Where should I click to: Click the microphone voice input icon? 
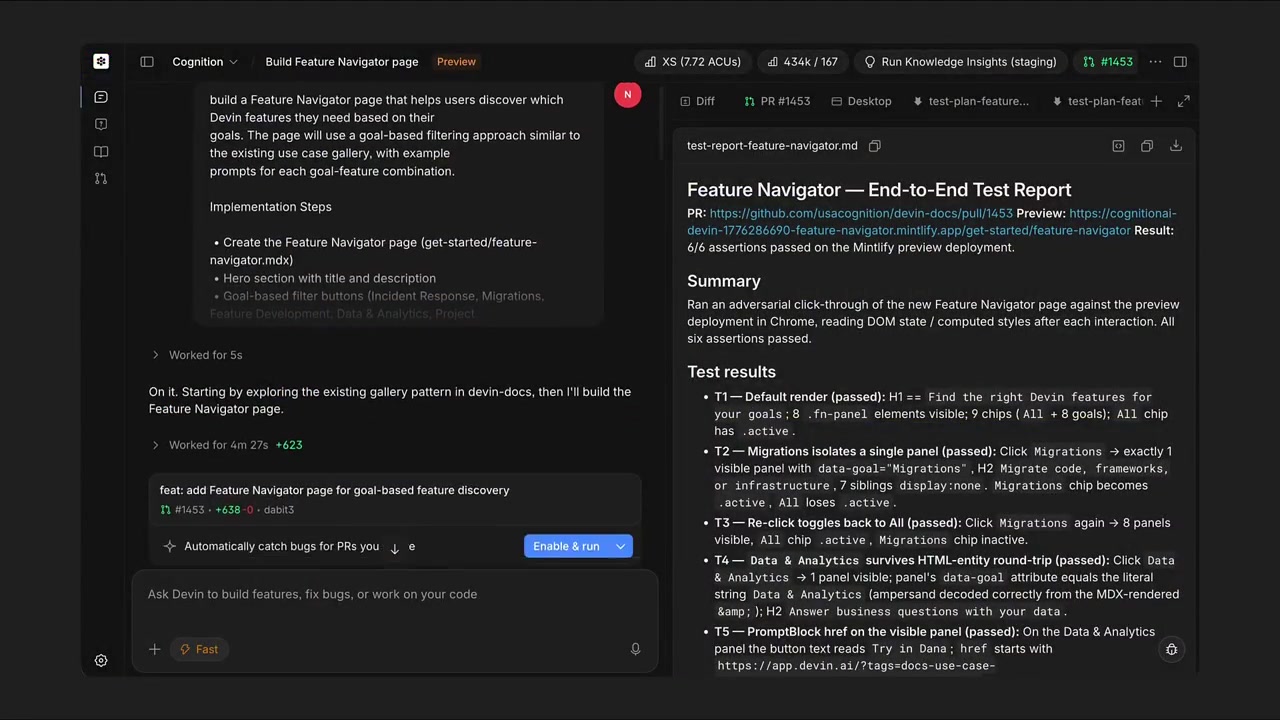[635, 649]
